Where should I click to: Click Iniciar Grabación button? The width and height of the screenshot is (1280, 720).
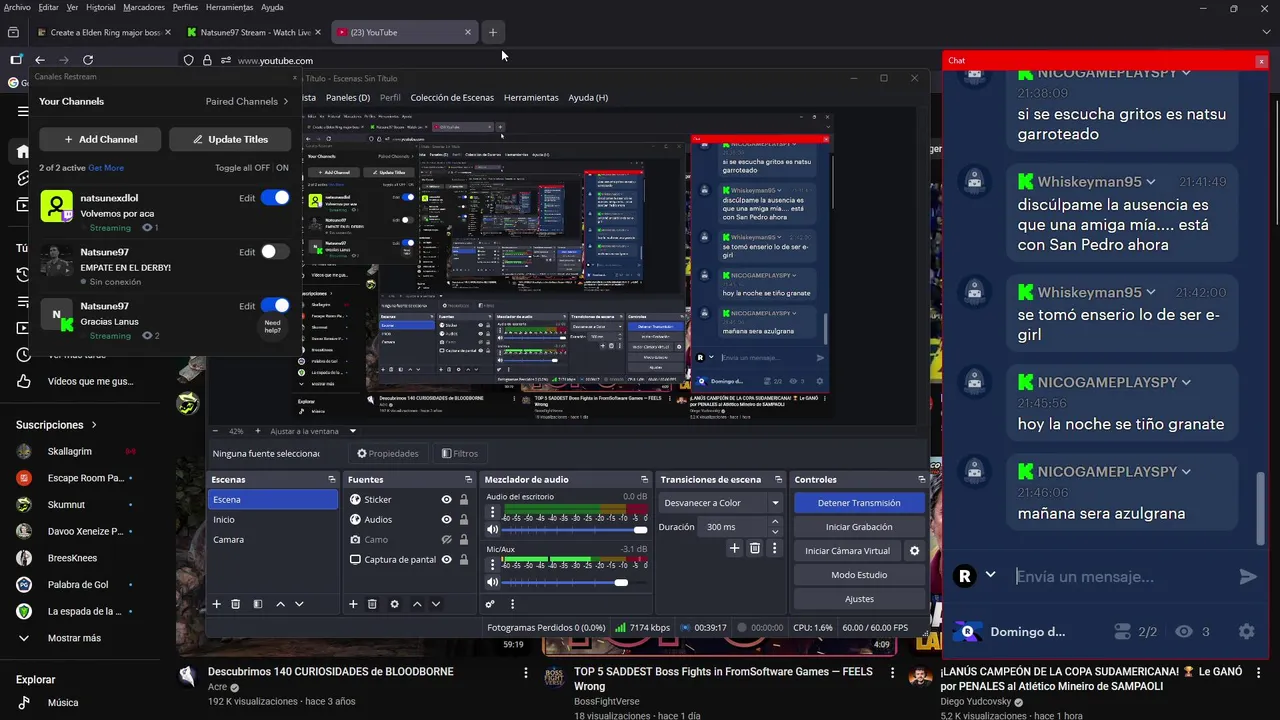pos(859,527)
